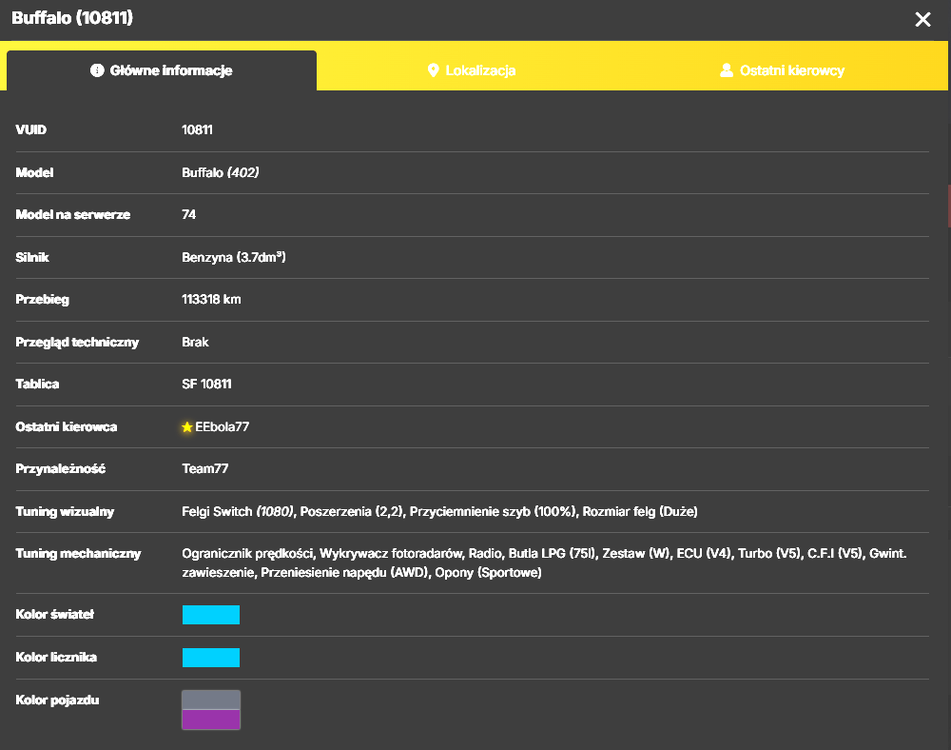
Task: Click the Tuning mechaniczny parts list
Action: tap(544, 563)
